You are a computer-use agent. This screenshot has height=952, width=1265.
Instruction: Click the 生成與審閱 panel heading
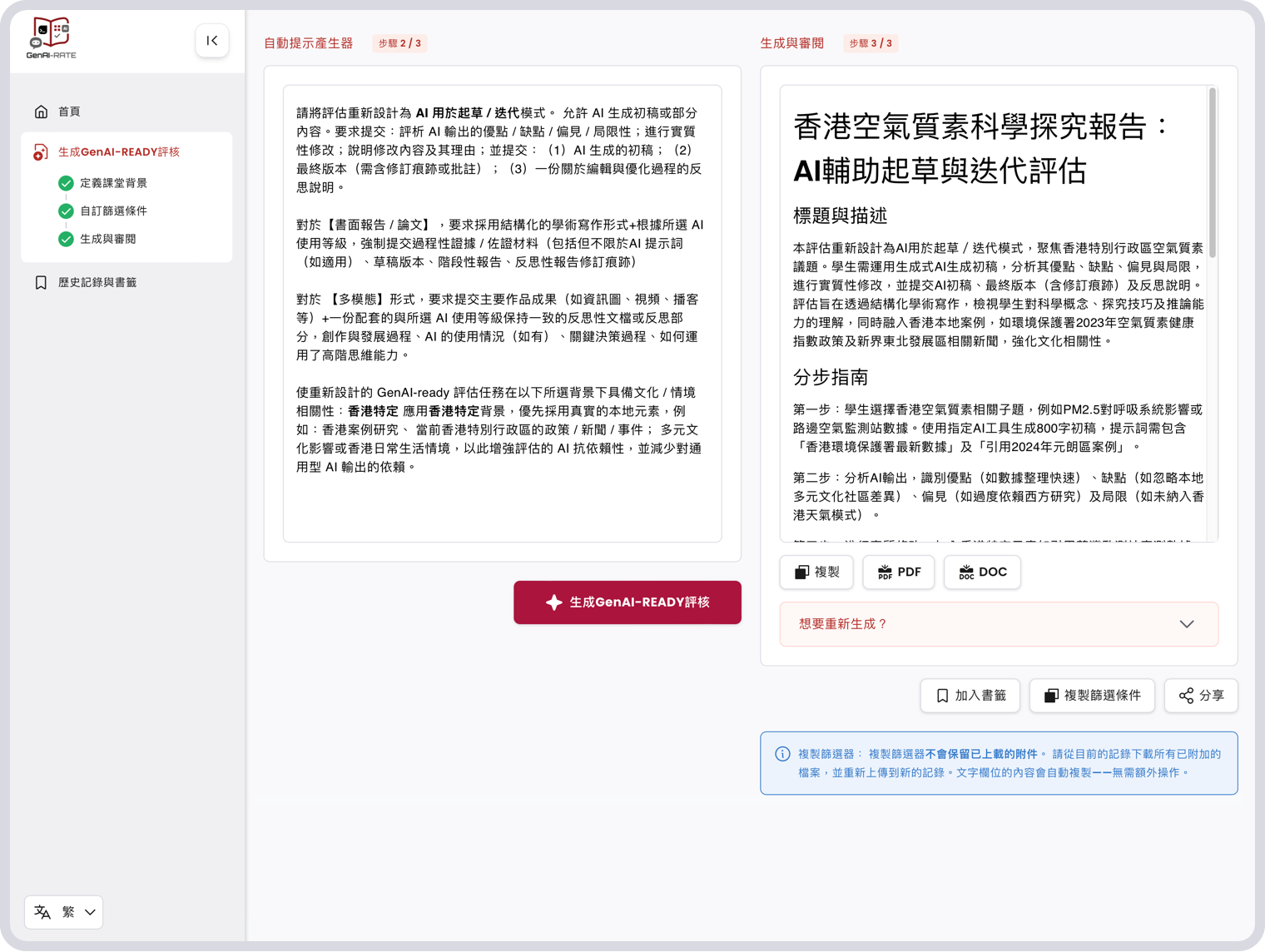click(792, 43)
